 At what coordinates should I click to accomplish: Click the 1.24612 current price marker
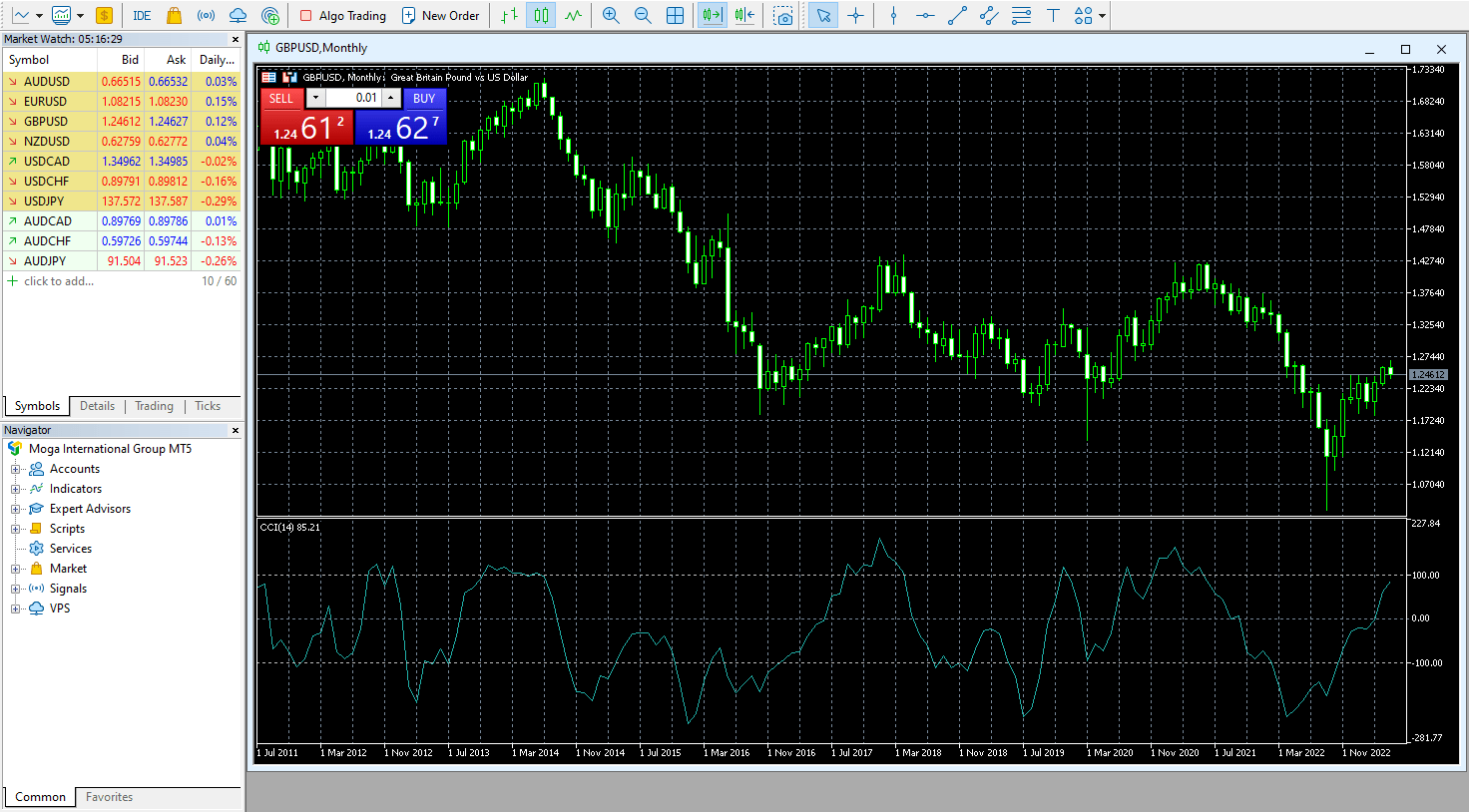[x=1427, y=374]
